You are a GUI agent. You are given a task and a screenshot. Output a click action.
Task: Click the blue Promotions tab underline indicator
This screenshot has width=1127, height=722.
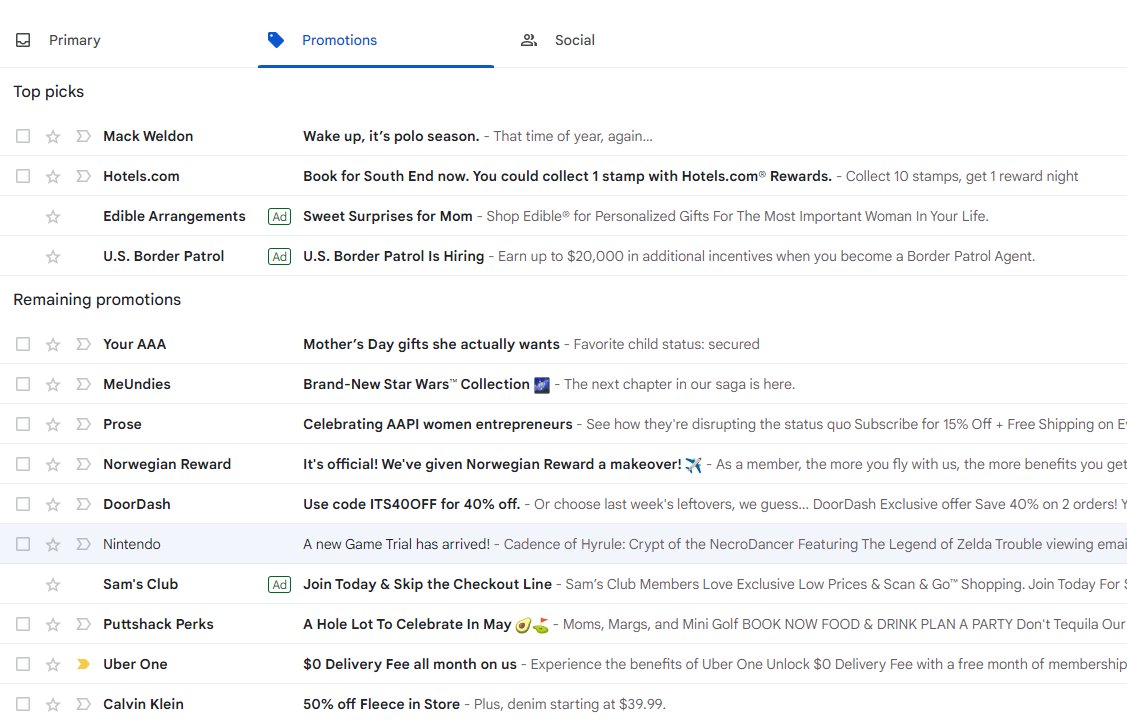(x=376, y=65)
